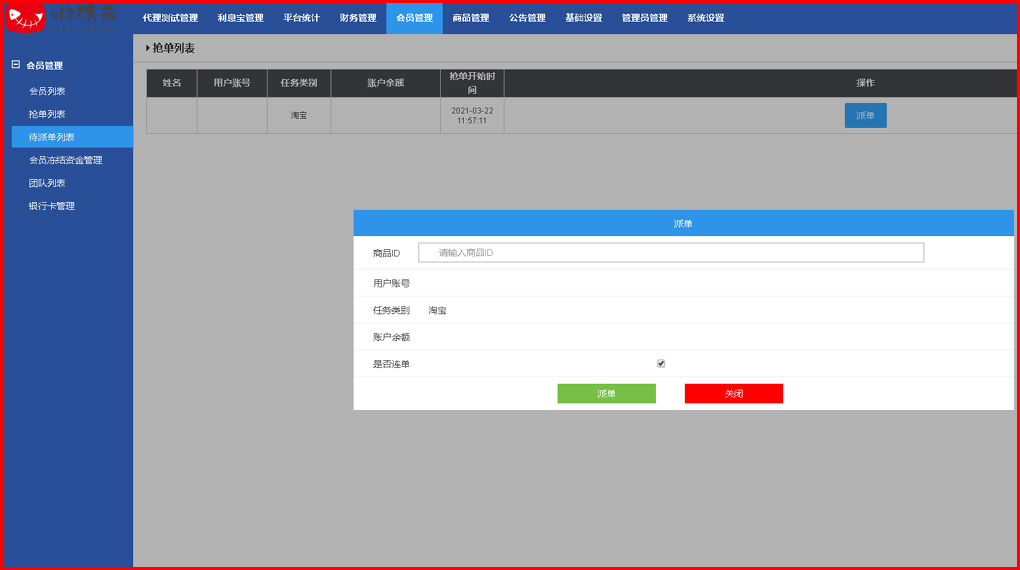
Task: Go to 团队列表 in the sidebar
Action: pyautogui.click(x=47, y=183)
